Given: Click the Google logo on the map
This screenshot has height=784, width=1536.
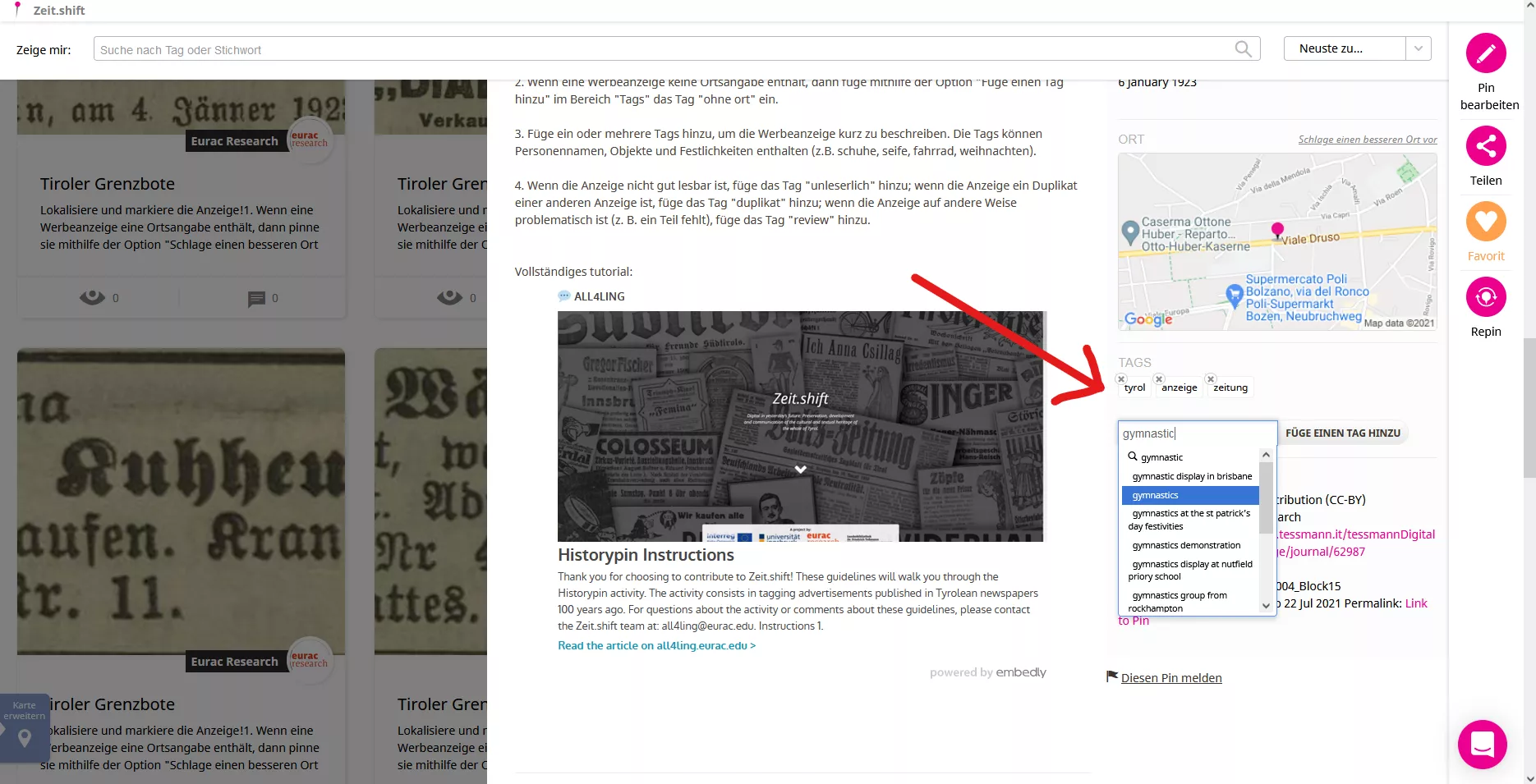Looking at the screenshot, I should tap(1148, 319).
